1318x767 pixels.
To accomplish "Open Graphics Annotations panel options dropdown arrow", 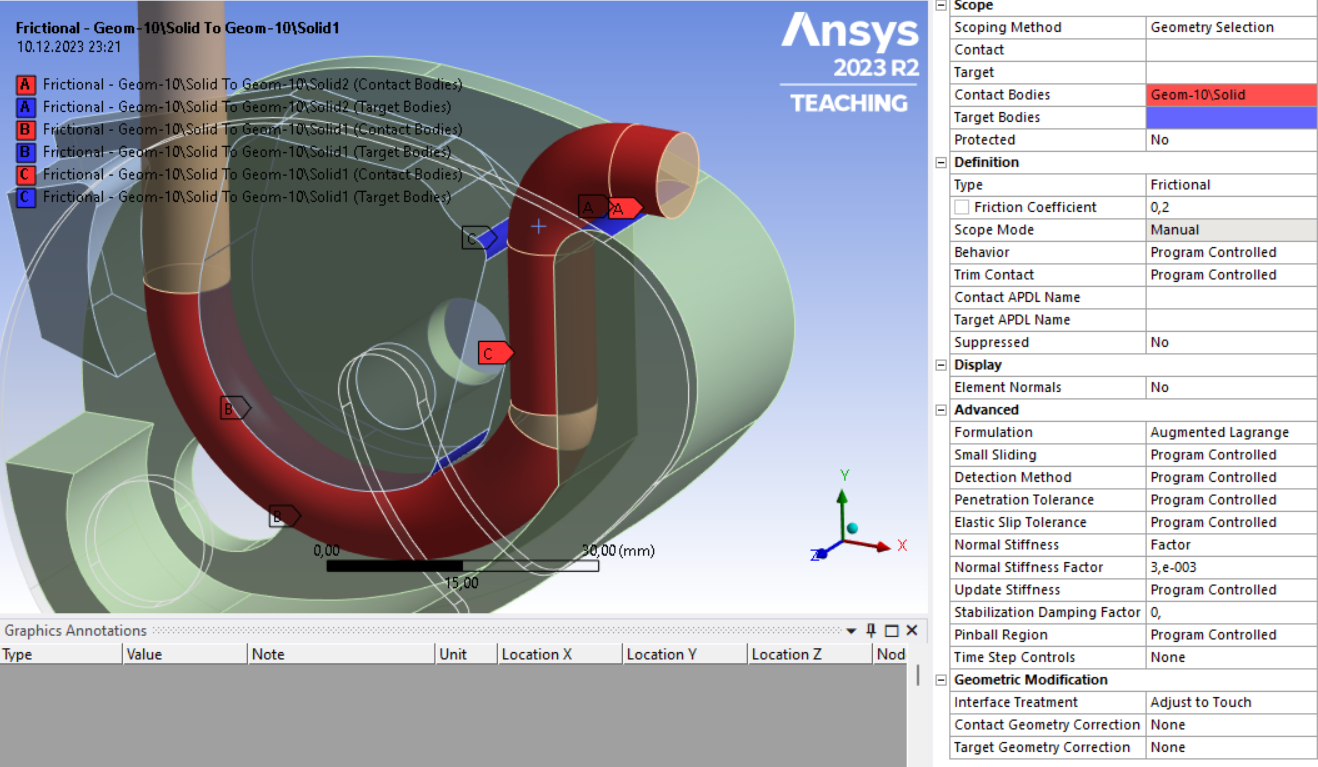I will click(x=852, y=631).
